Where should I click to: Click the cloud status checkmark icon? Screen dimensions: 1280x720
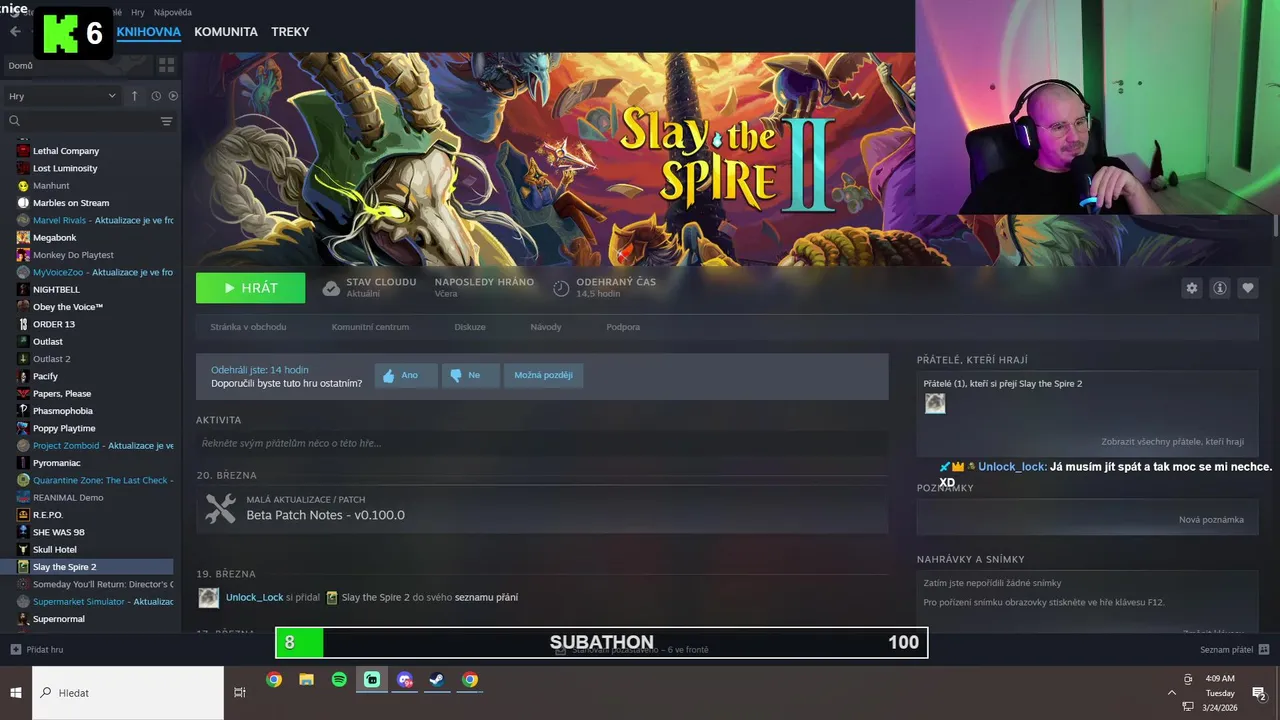tap(331, 288)
